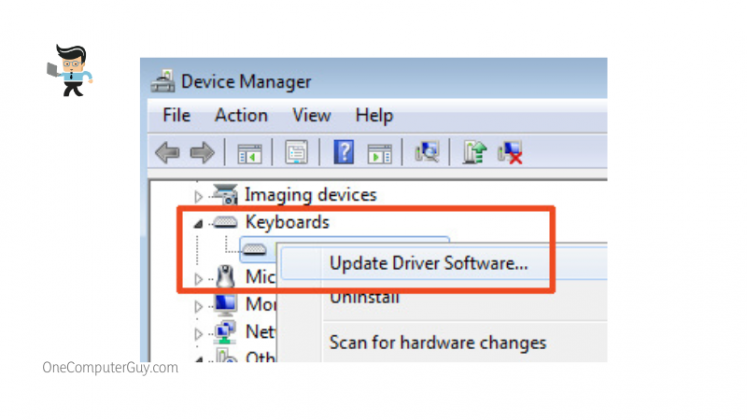Click the scan for hardware changes toolbar icon
Image resolution: width=747 pixels, height=420 pixels.
(429, 152)
